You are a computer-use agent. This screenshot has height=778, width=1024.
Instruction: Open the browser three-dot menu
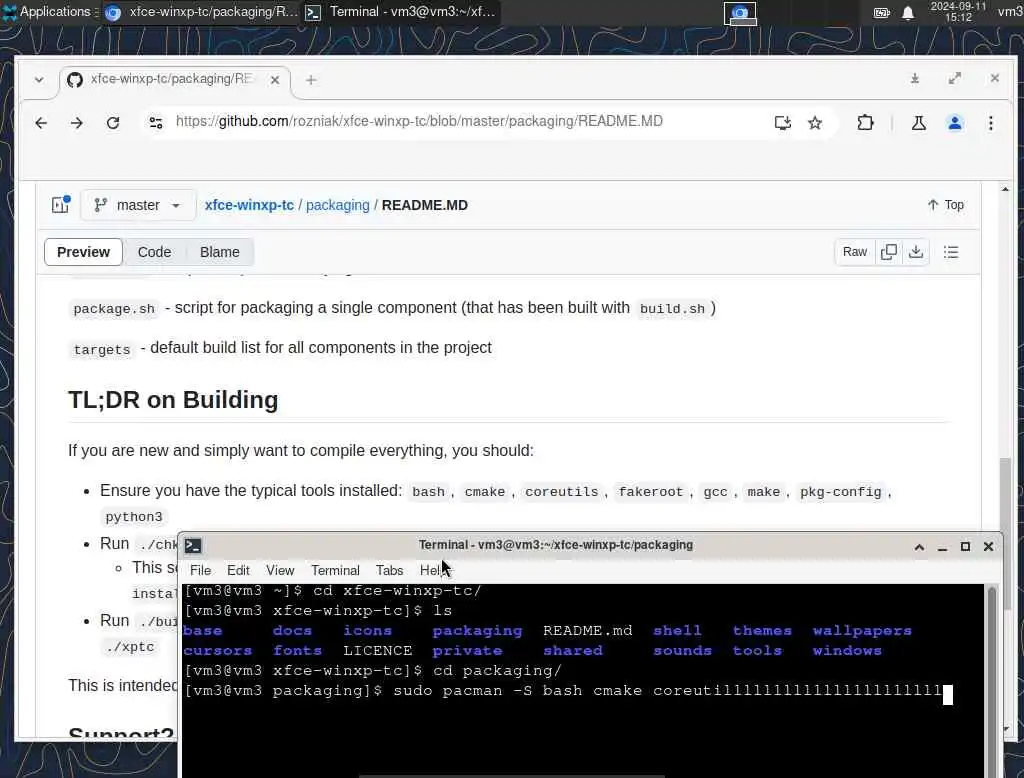(991, 123)
